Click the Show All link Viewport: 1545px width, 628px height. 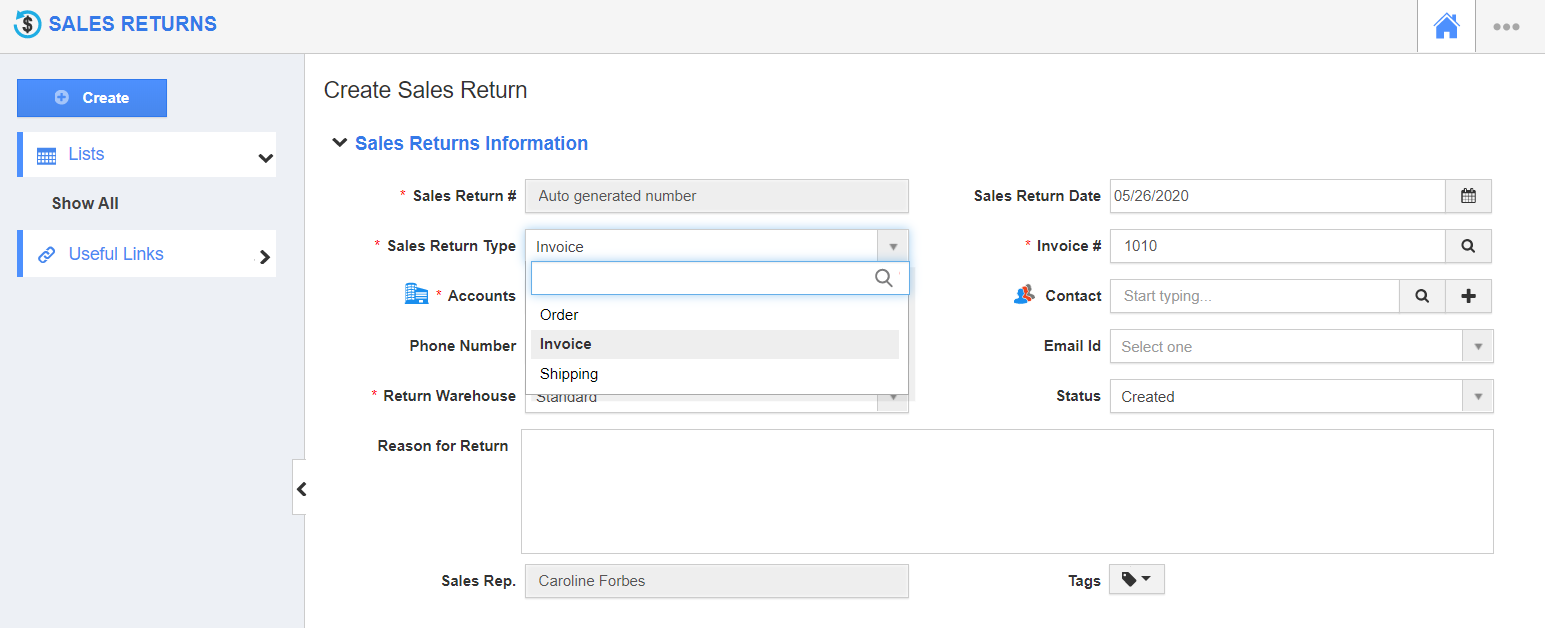tap(85, 203)
